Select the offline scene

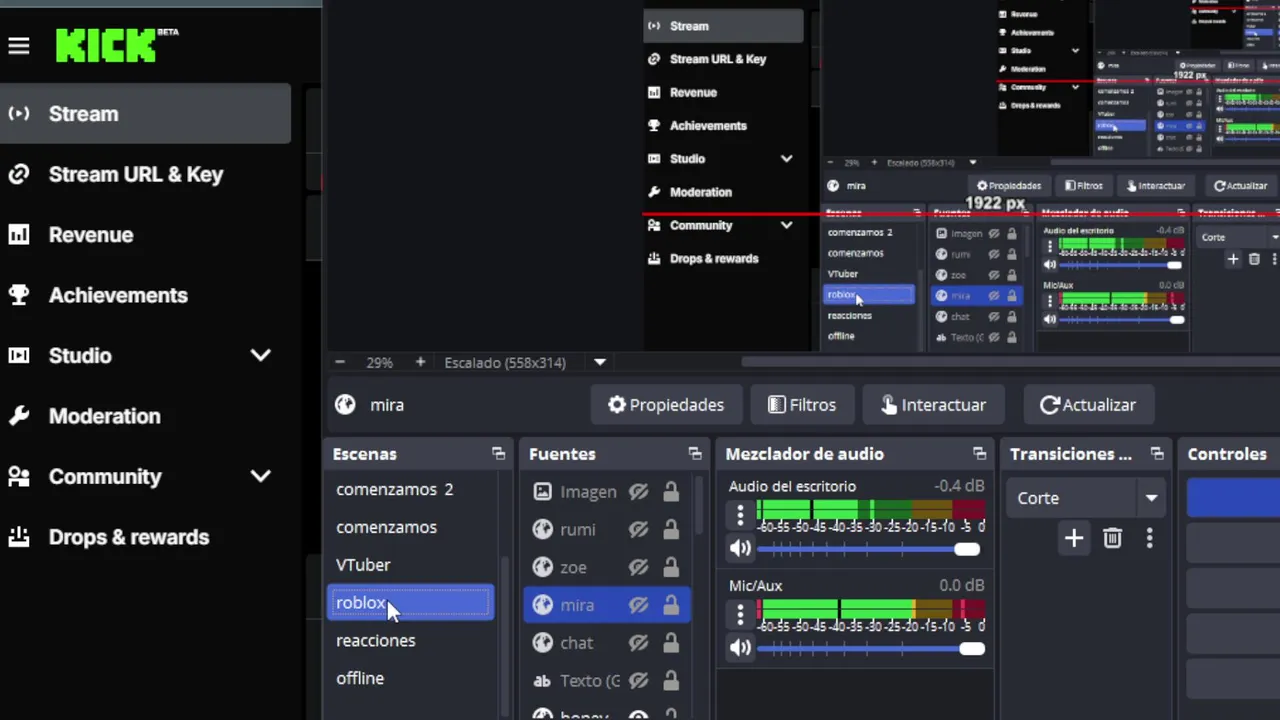pyautogui.click(x=410, y=678)
